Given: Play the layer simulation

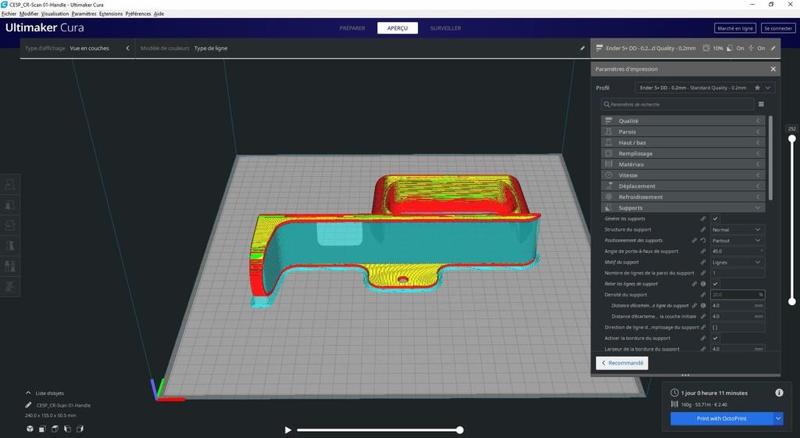Looking at the screenshot, I should 288,430.
